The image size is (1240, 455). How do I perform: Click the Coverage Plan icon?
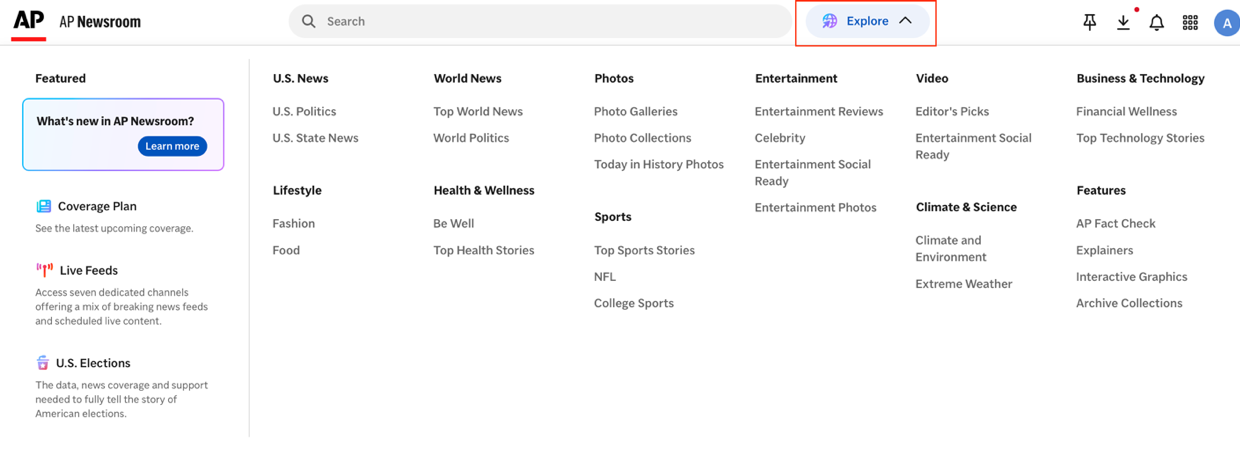(x=44, y=206)
